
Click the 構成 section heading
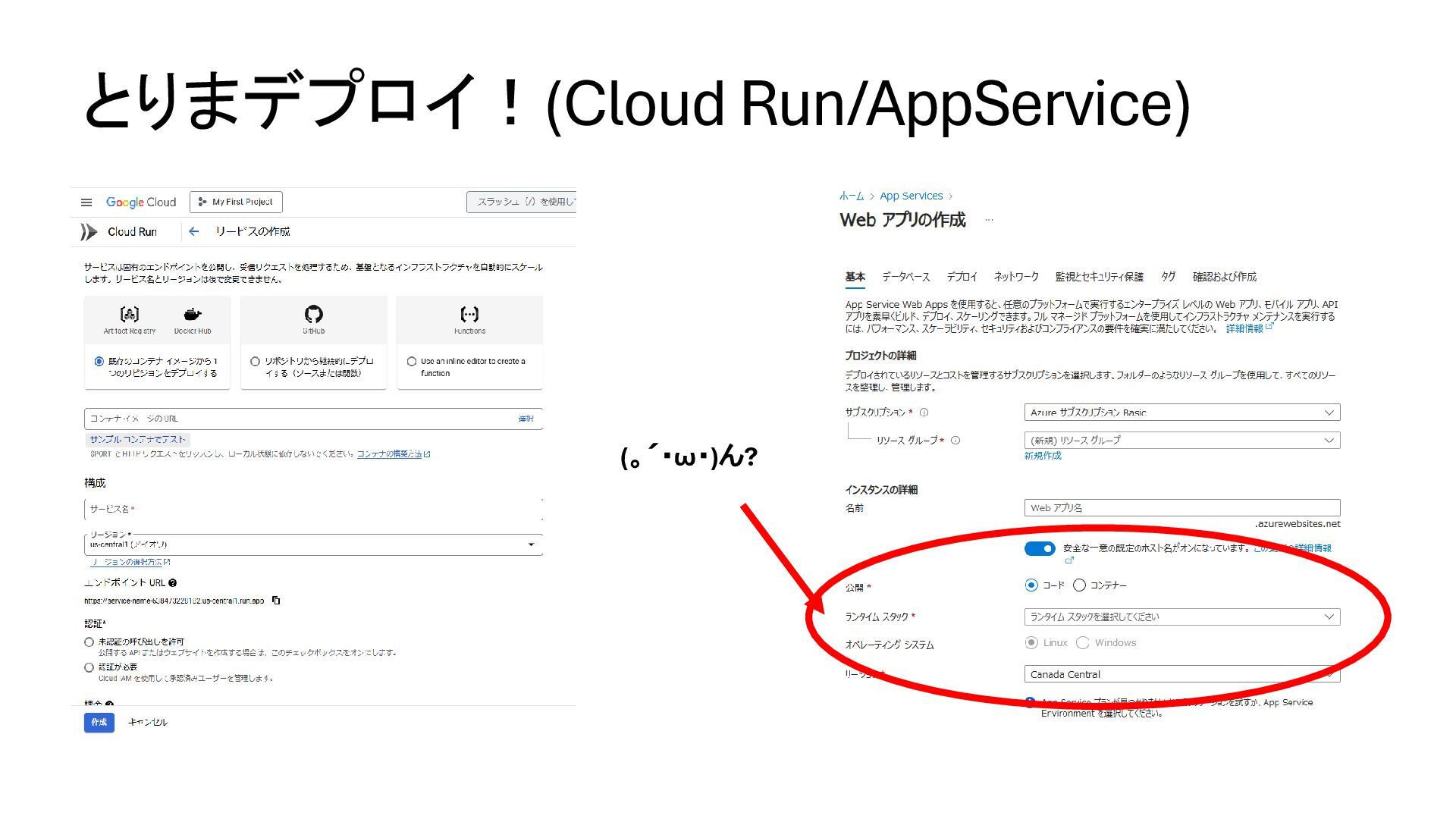pyautogui.click(x=95, y=483)
